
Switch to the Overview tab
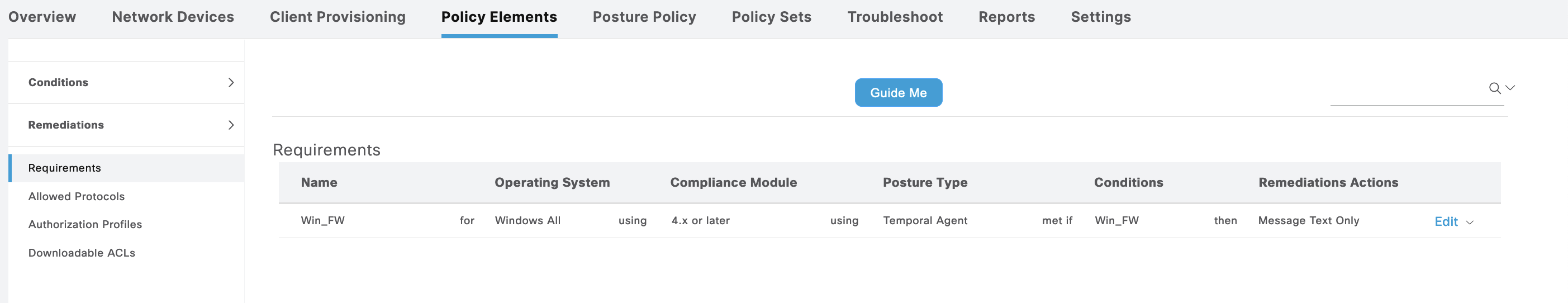42,17
